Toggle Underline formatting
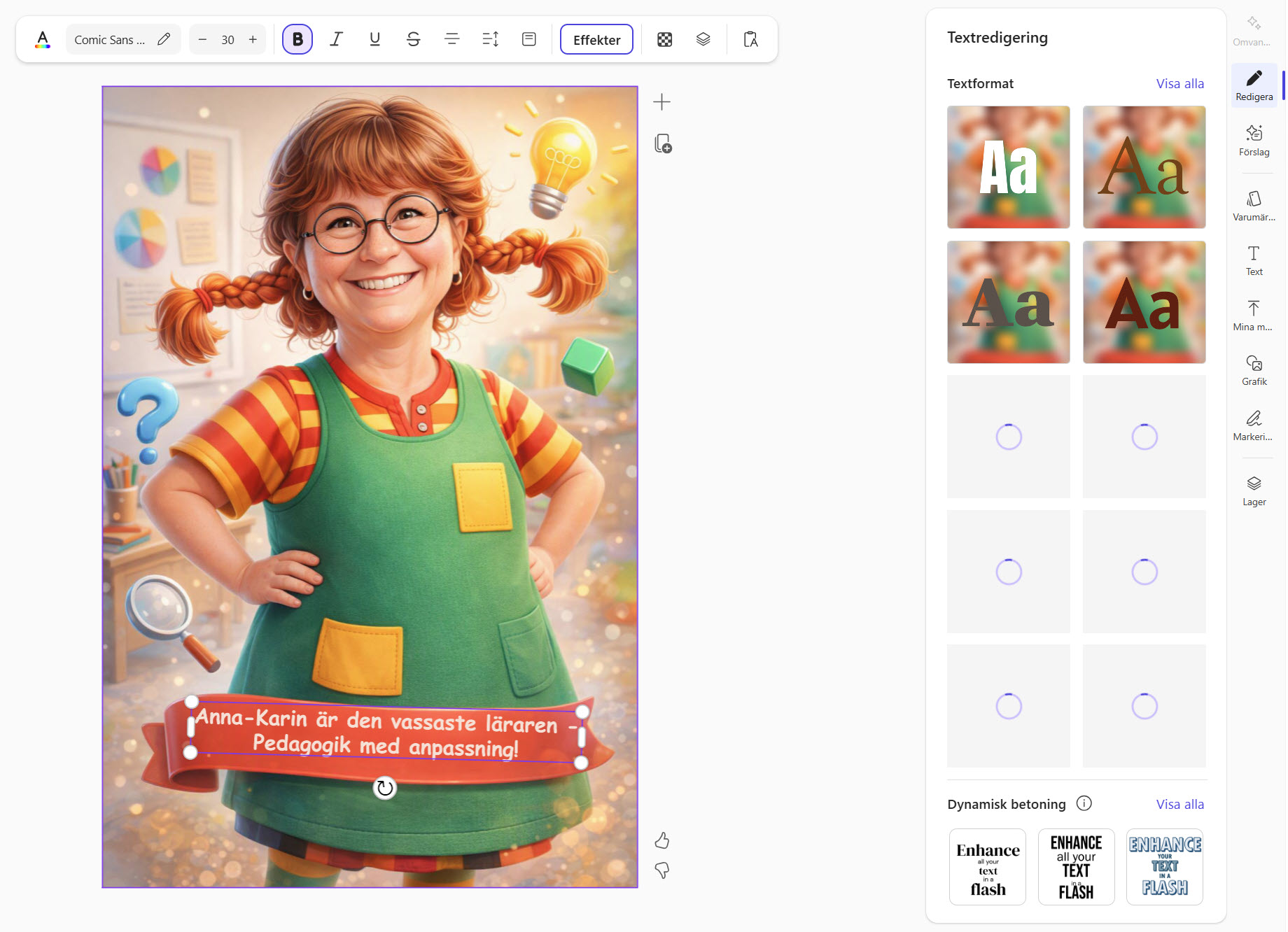Image resolution: width=1288 pixels, height=932 pixels. pyautogui.click(x=375, y=40)
